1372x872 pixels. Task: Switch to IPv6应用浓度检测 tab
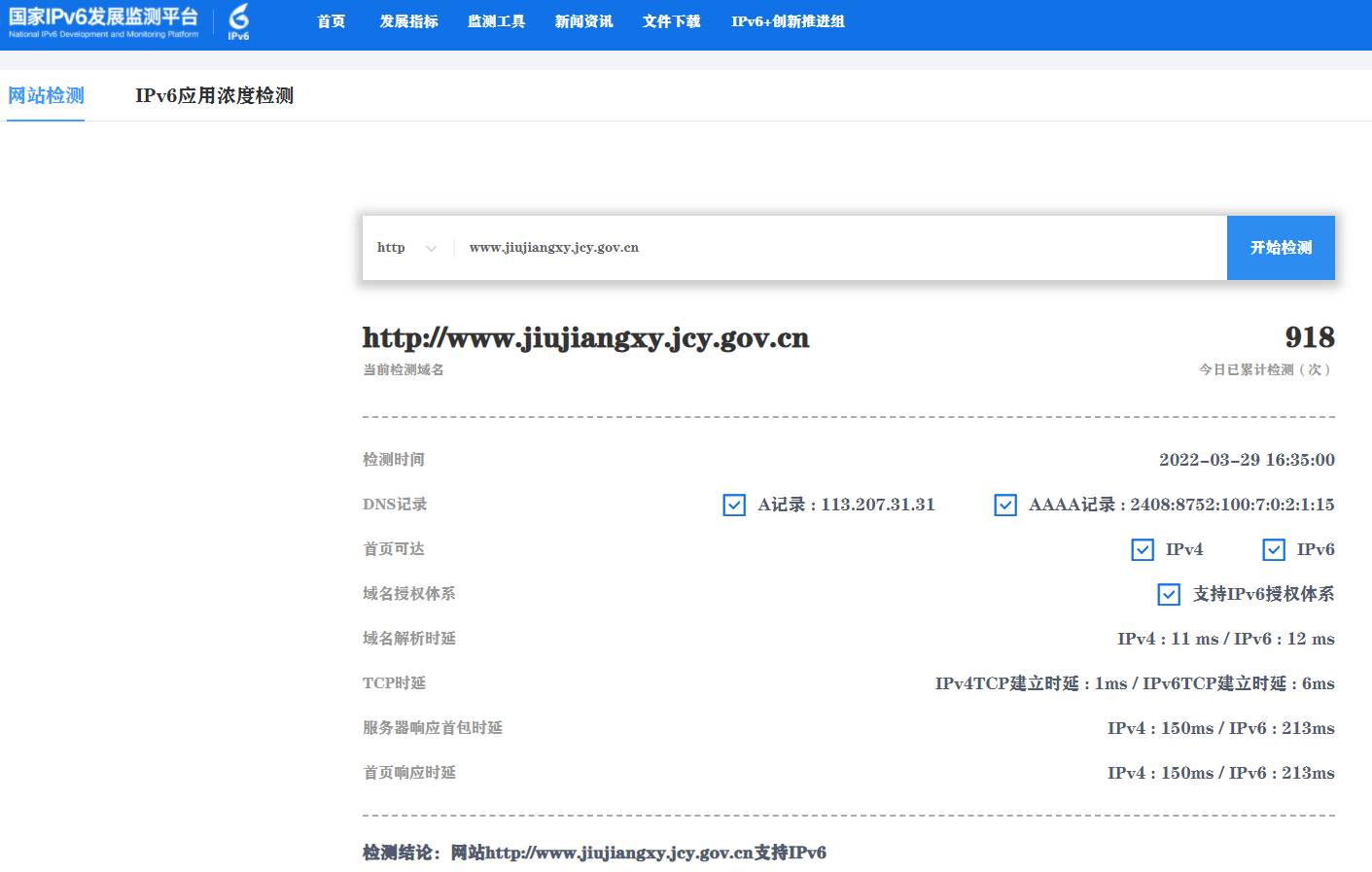(x=214, y=95)
